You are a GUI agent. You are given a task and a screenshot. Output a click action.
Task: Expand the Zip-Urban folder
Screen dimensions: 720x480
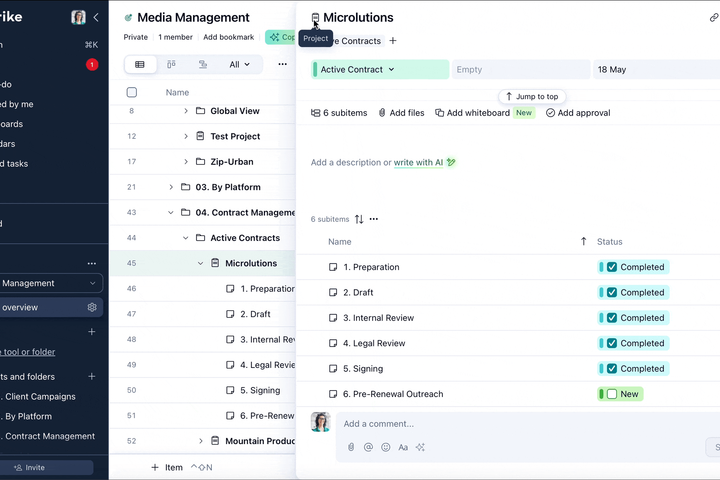186,162
